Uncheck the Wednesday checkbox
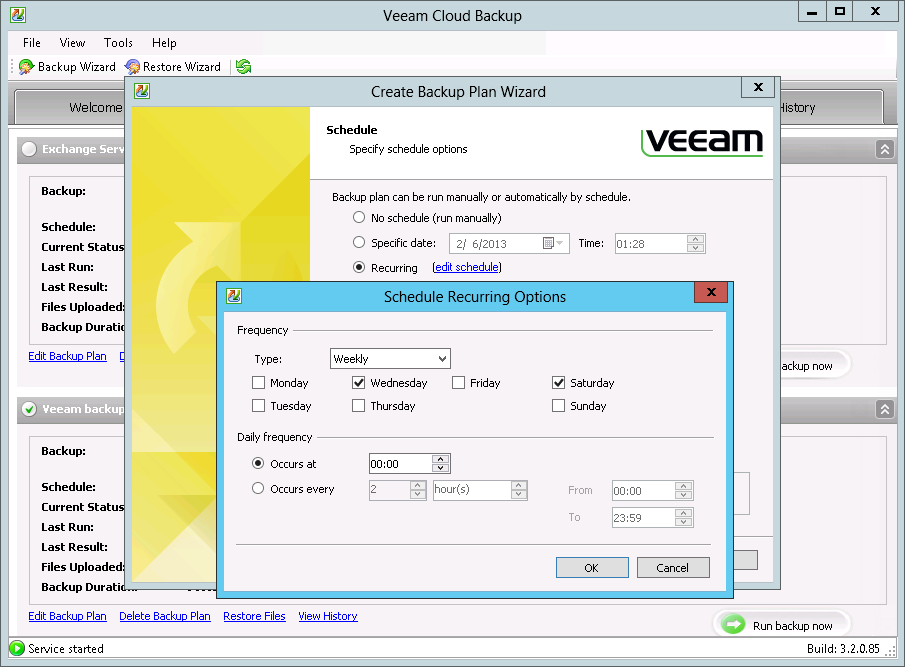 358,383
